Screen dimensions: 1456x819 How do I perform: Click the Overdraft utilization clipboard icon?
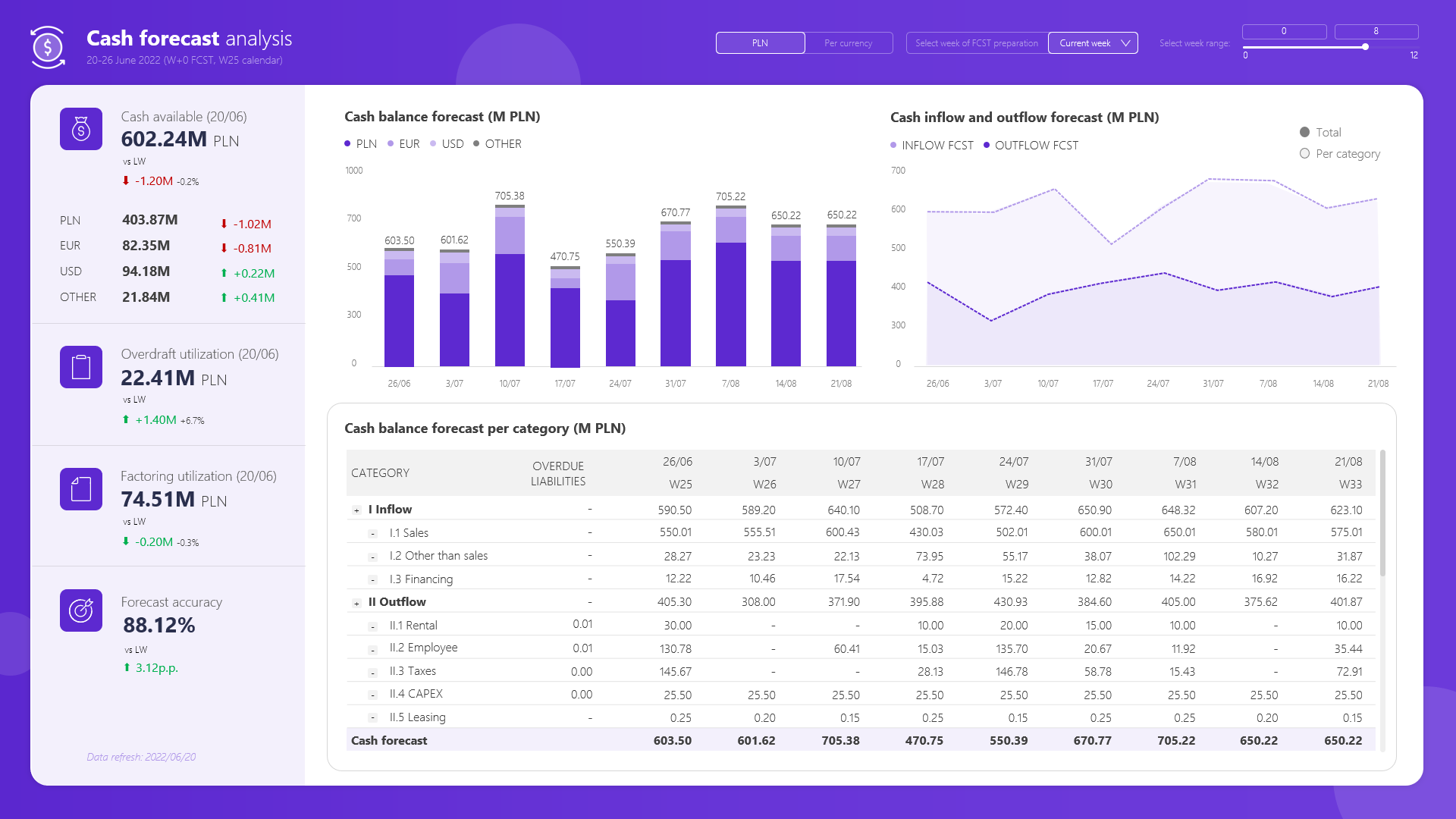(81, 367)
